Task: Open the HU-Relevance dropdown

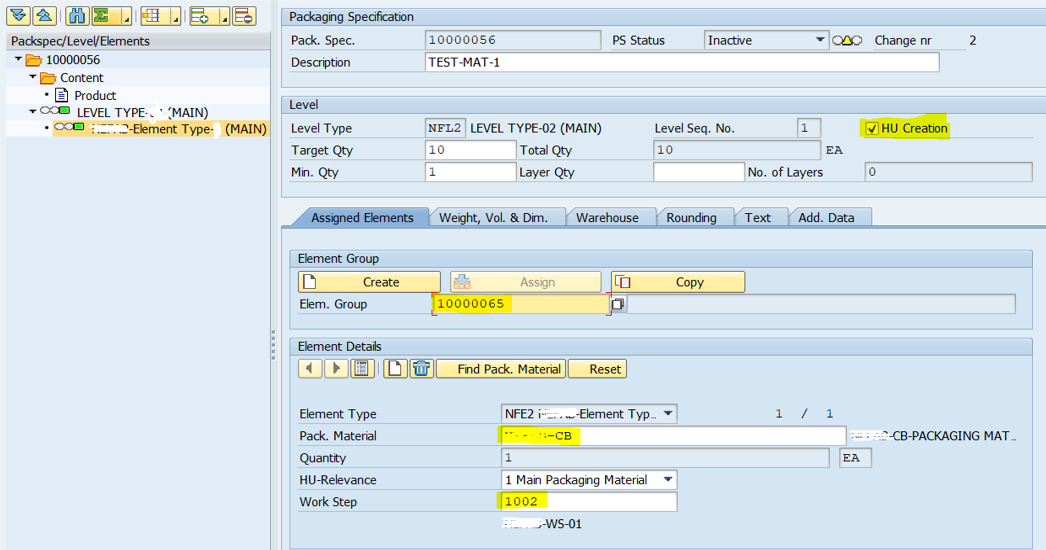Action: coord(667,480)
